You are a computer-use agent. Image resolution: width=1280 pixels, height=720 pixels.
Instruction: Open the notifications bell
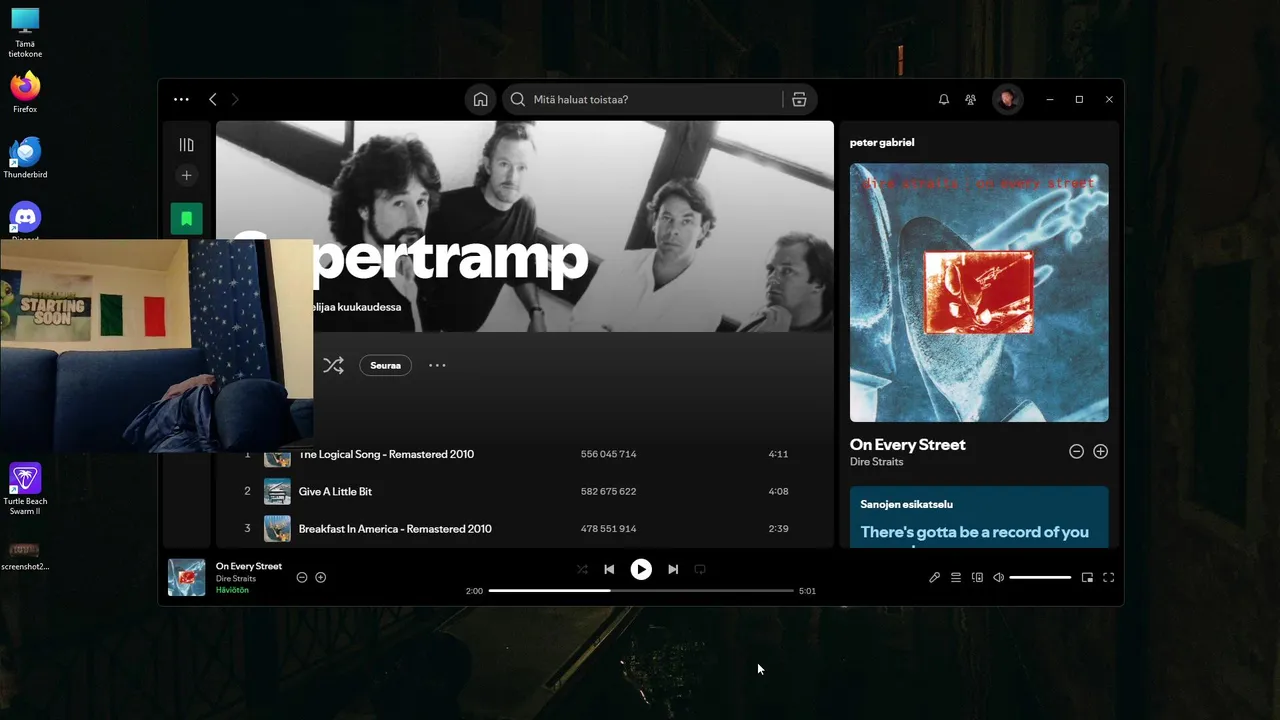click(x=943, y=99)
